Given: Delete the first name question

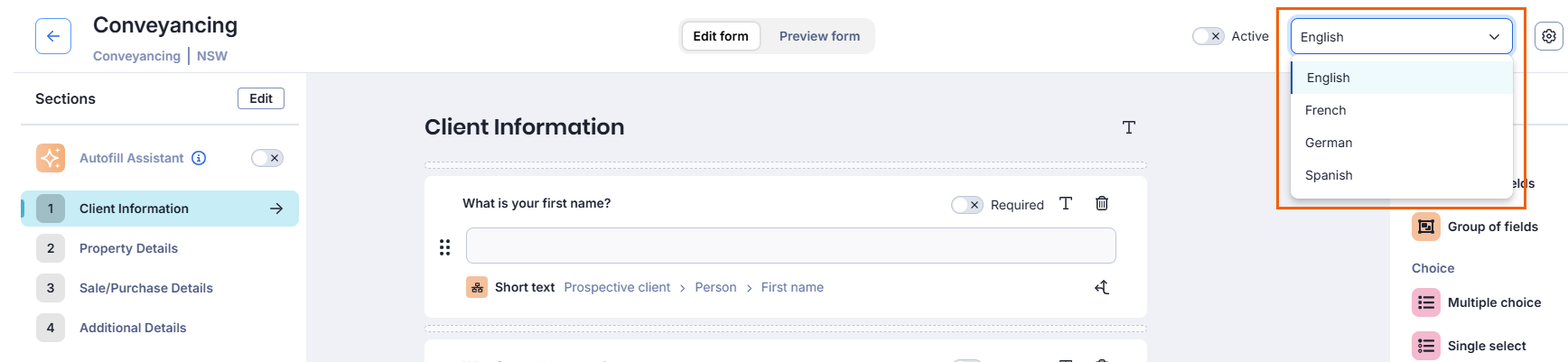Looking at the screenshot, I should click(x=1102, y=203).
